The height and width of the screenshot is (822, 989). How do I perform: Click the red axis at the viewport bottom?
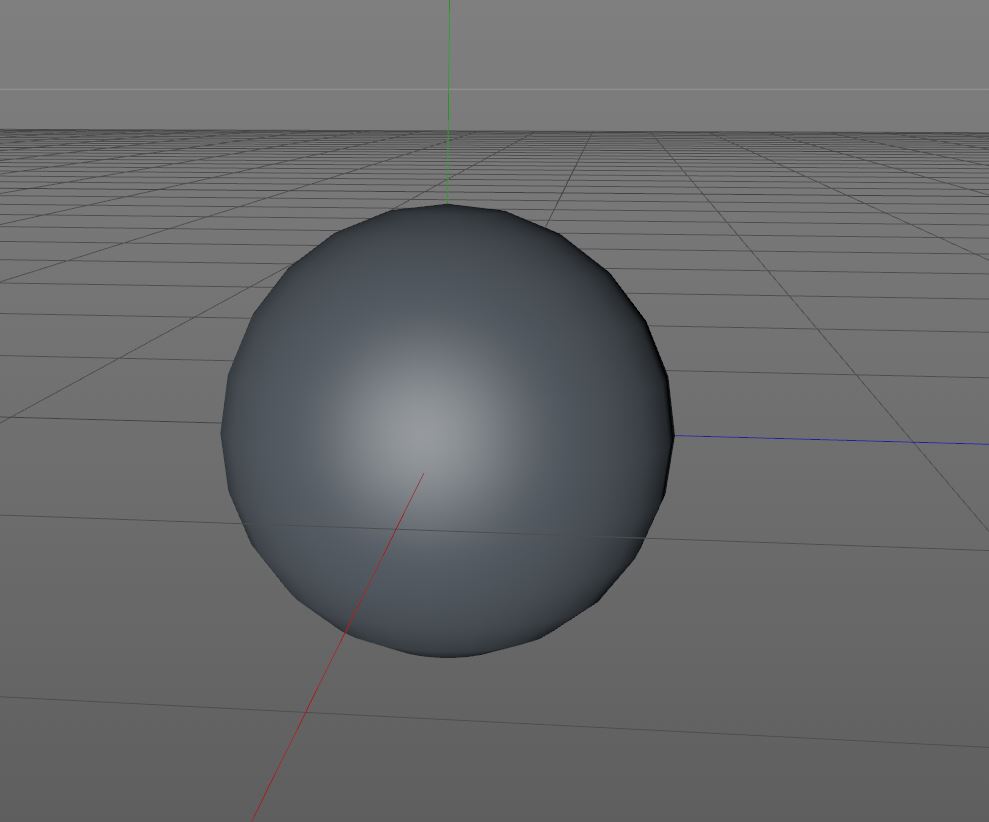click(257, 812)
